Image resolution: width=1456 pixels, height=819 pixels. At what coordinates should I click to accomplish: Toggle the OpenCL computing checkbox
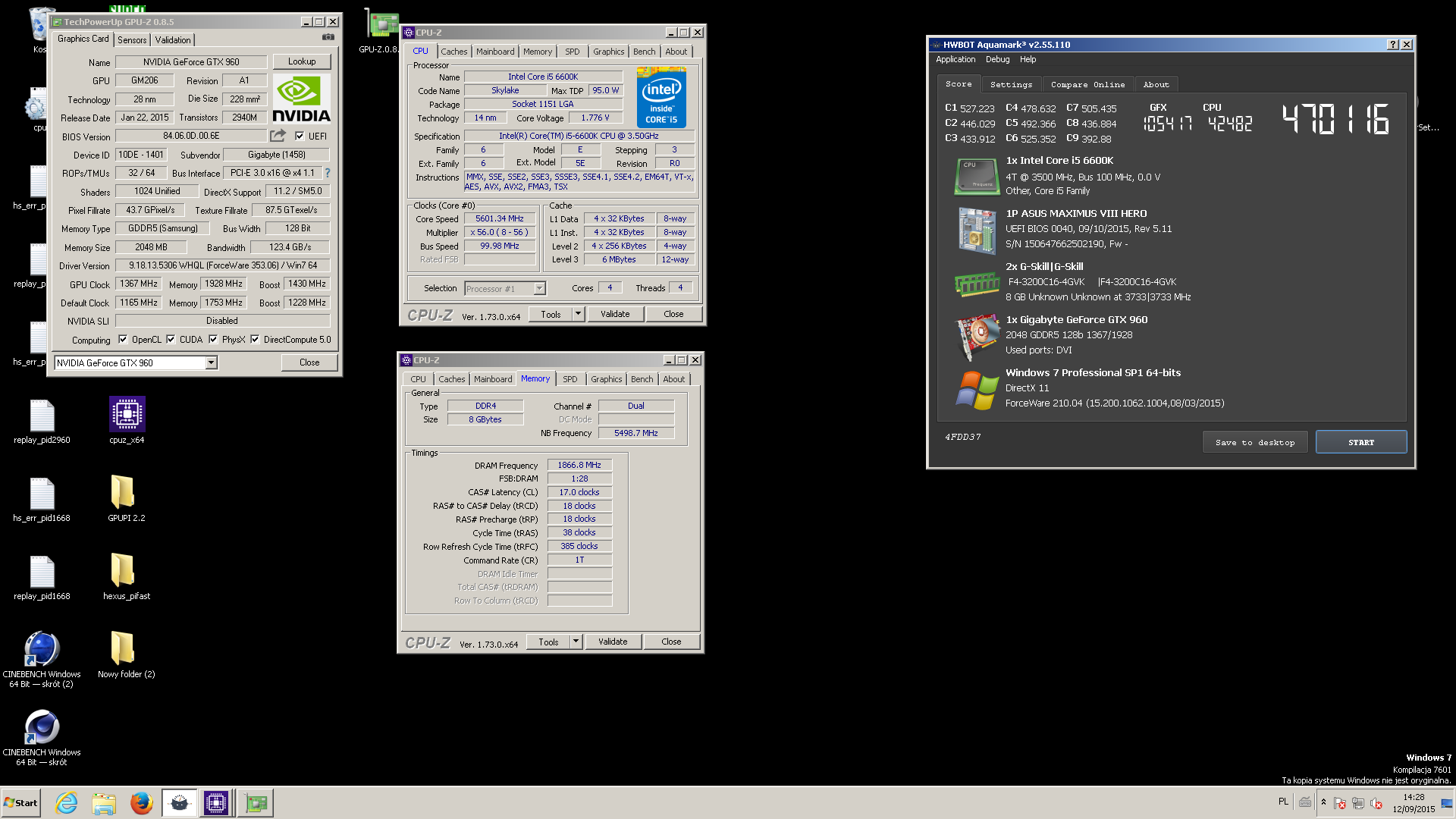(x=123, y=340)
